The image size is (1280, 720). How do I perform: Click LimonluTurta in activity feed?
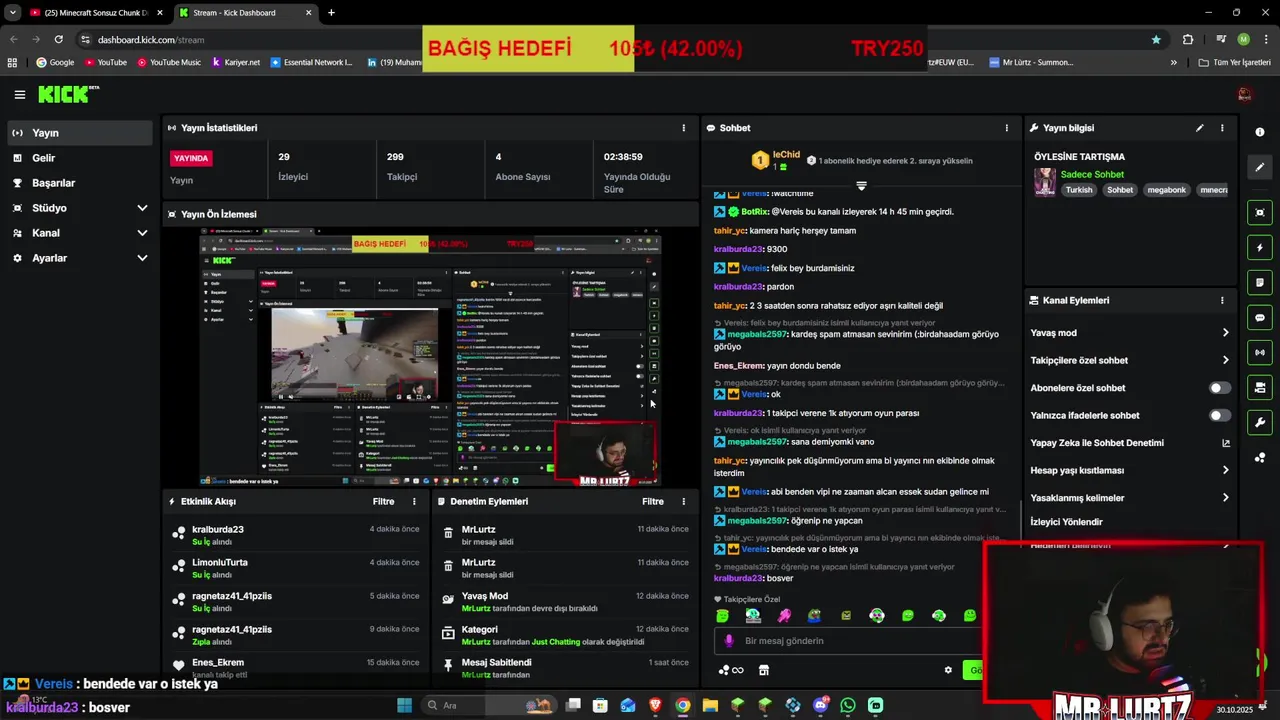click(x=220, y=563)
